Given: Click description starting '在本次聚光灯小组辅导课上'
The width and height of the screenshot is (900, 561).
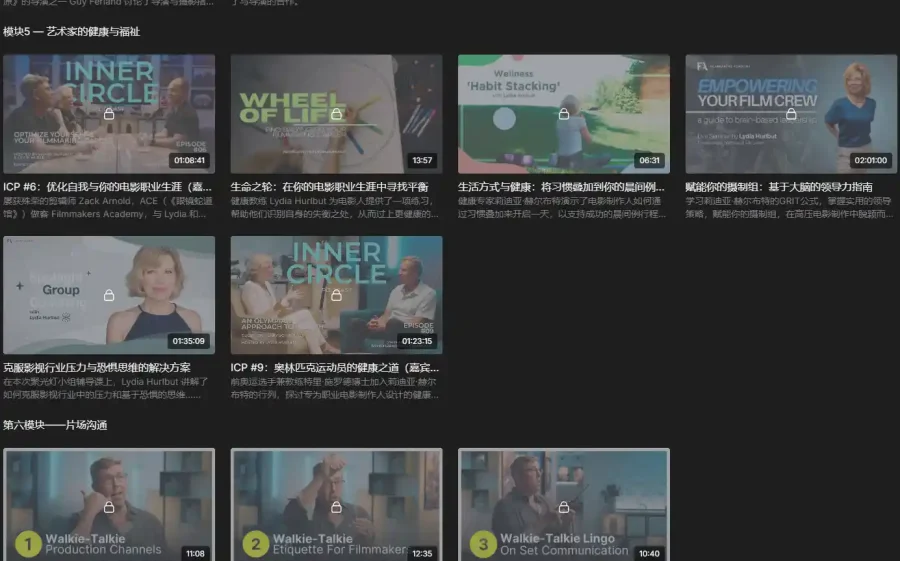Looking at the screenshot, I should tap(106, 388).
